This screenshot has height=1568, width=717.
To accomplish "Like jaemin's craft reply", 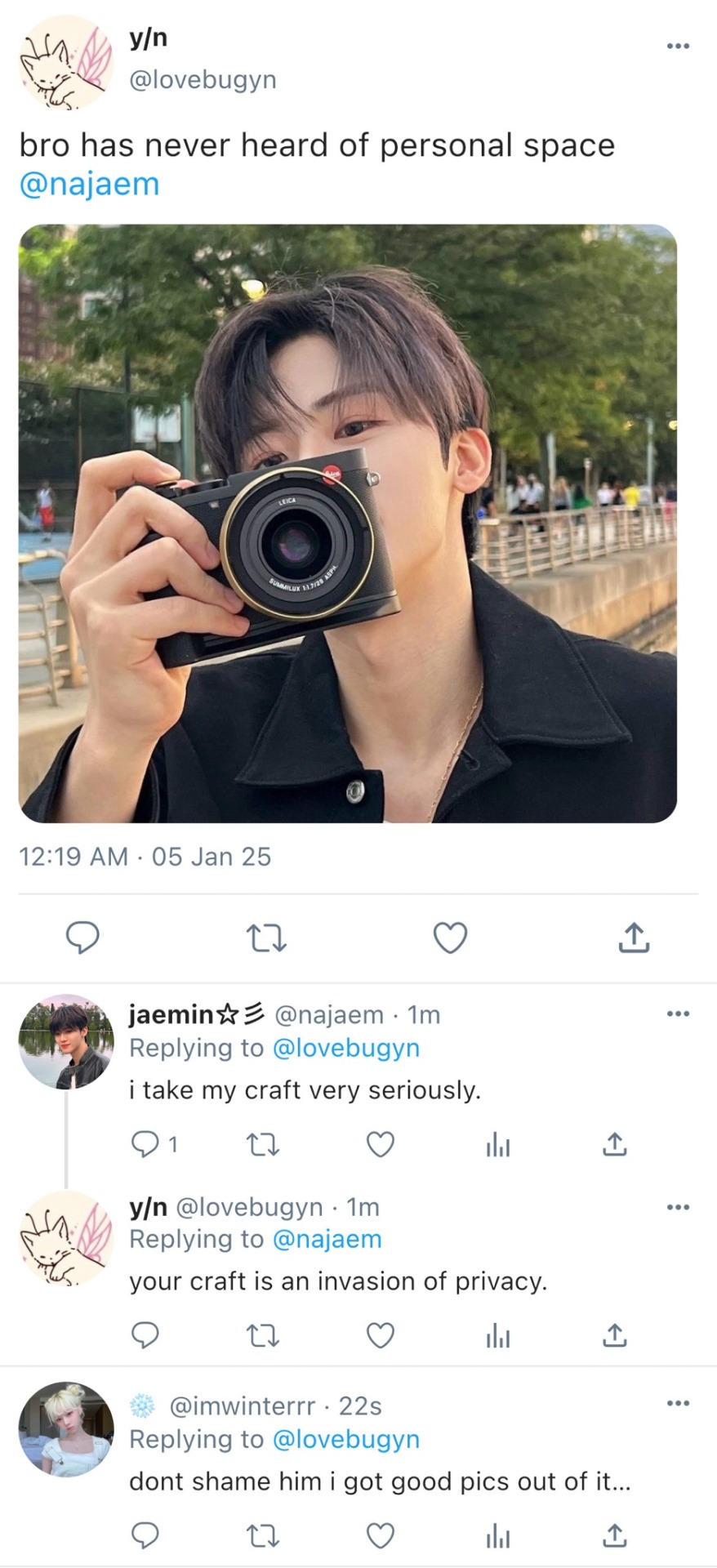I will [x=380, y=1144].
